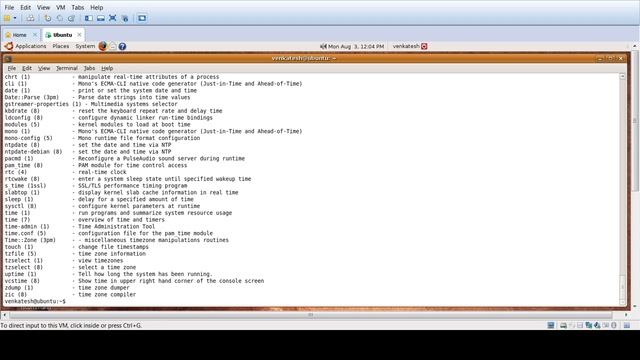The width and height of the screenshot is (640, 360).
Task: Open the VMware View menu
Action: (43, 7)
